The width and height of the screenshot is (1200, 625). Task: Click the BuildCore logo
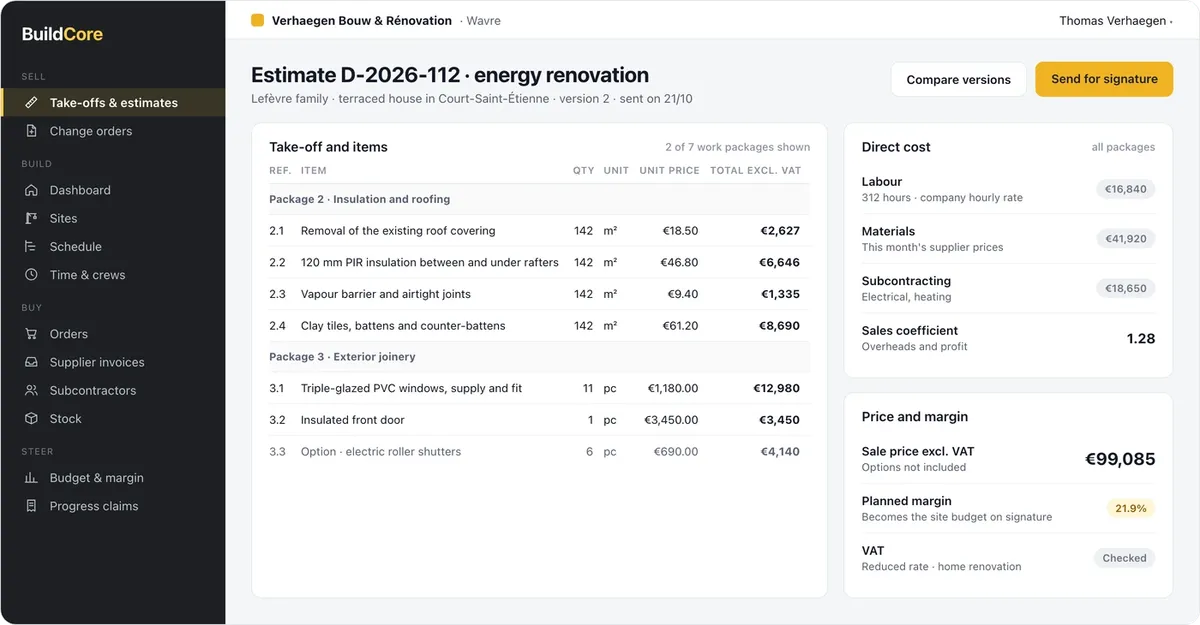[x=62, y=34]
